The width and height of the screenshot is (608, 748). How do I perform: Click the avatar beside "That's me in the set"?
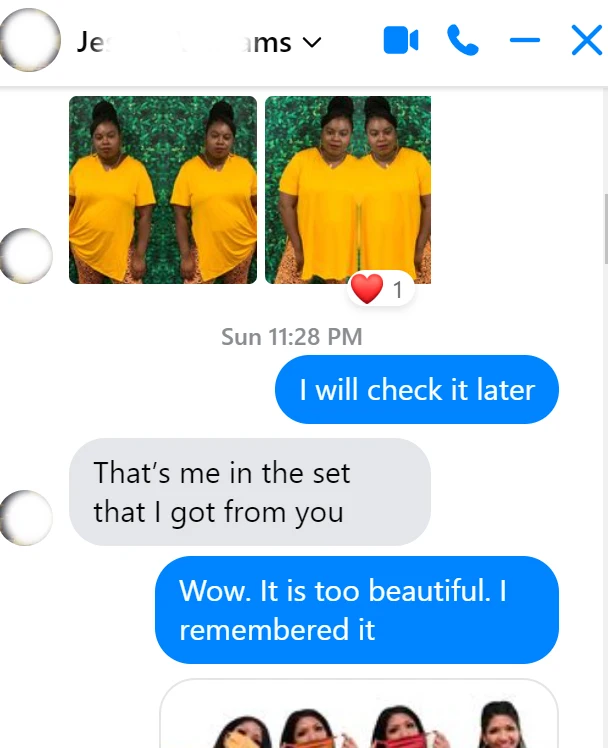pos(26,518)
